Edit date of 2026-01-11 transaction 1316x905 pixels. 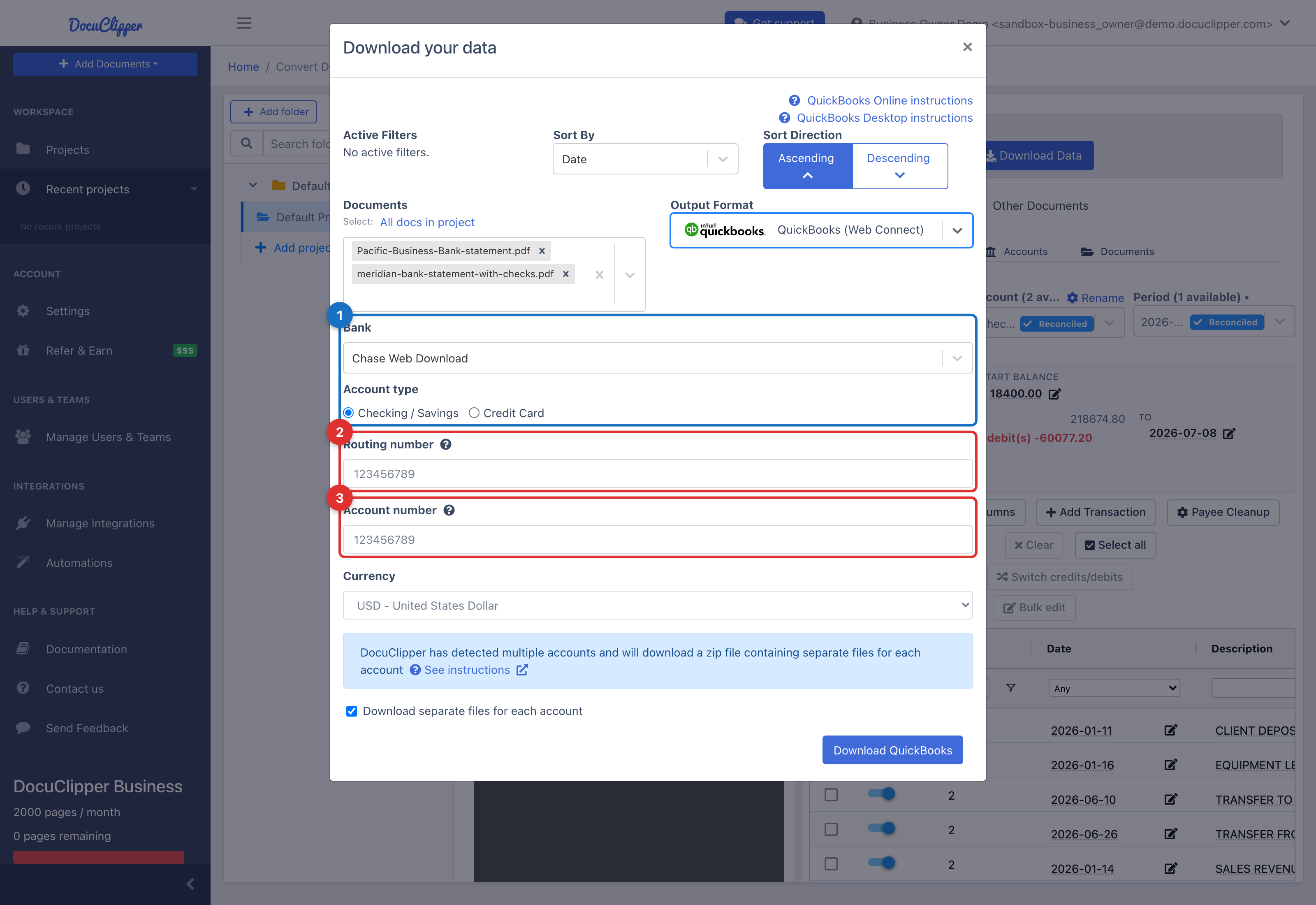point(1171,730)
